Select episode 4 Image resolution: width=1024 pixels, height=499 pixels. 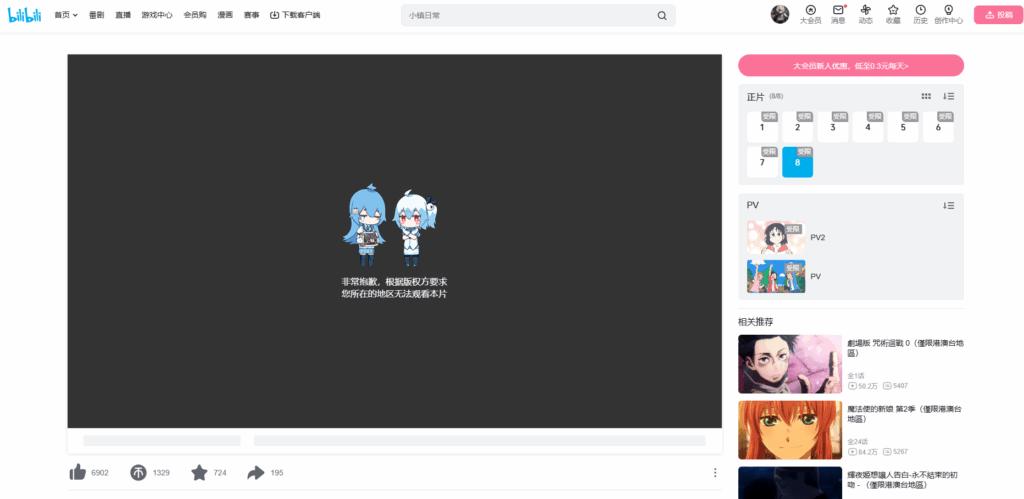(x=868, y=127)
